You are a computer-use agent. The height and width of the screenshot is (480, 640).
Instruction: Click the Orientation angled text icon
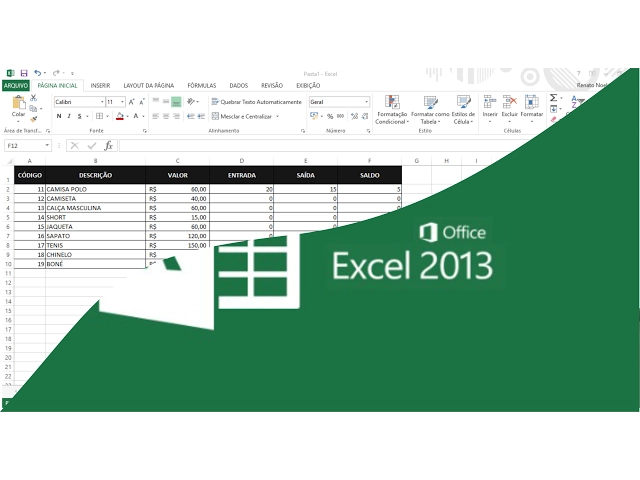(x=191, y=102)
